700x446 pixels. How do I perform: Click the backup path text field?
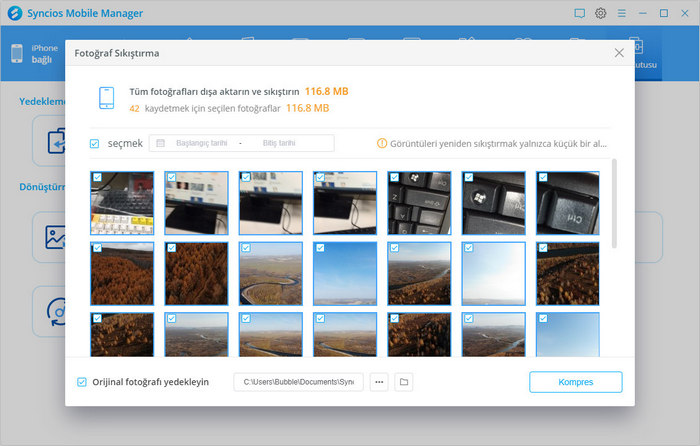click(x=298, y=382)
